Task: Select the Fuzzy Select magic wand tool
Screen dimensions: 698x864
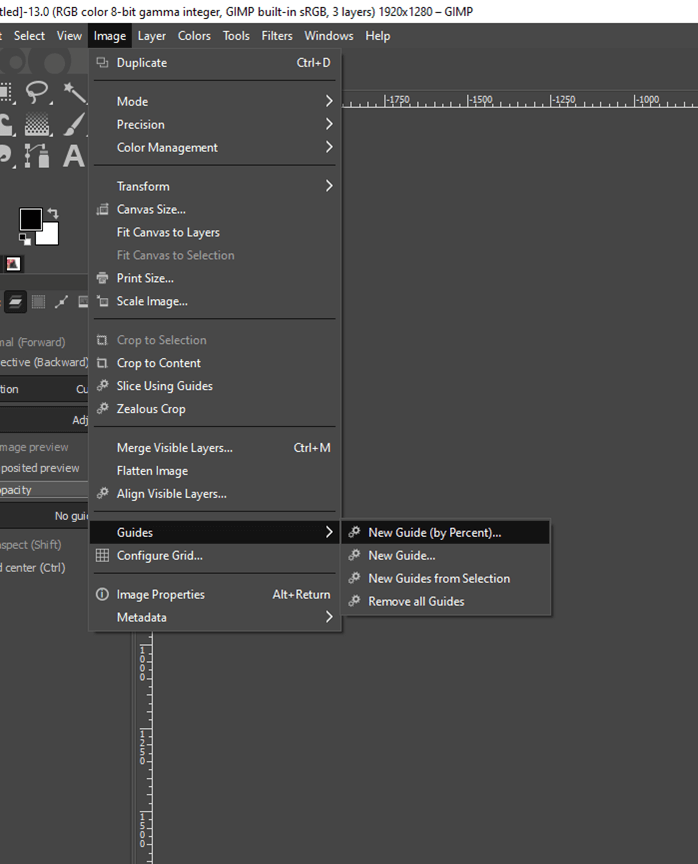Action: [74, 92]
